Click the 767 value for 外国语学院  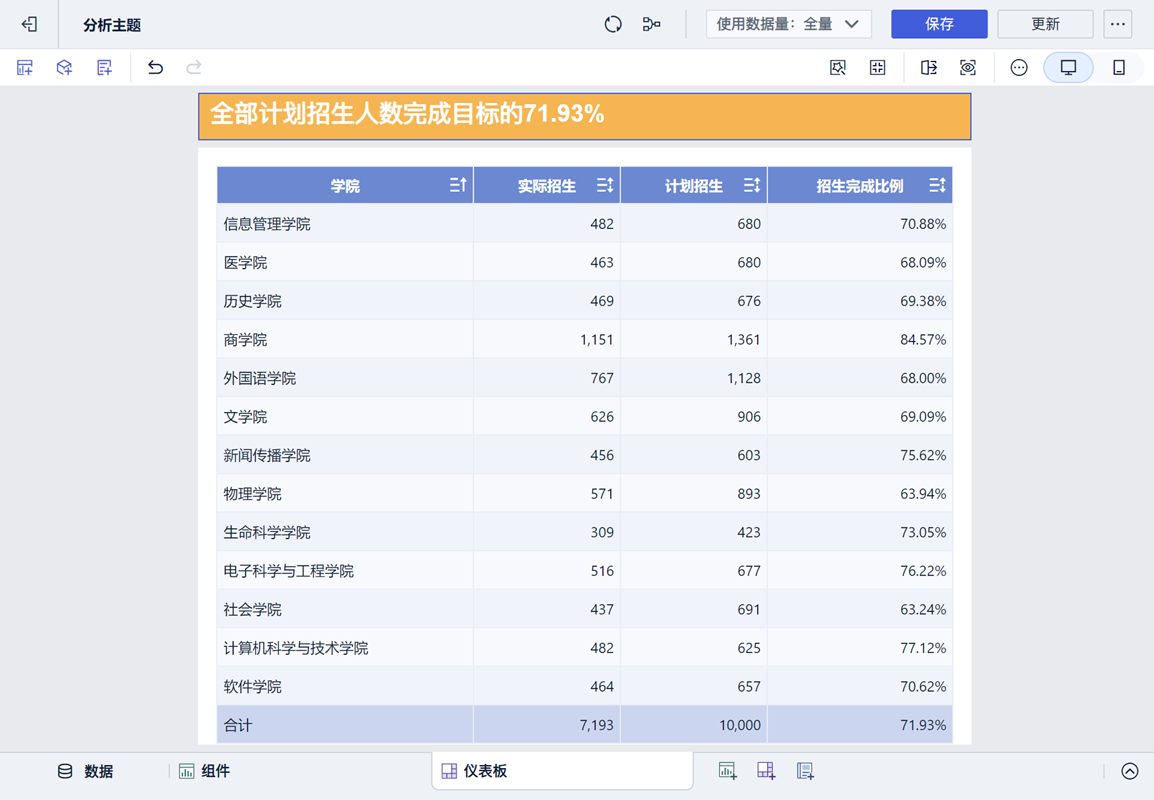pyautogui.click(x=602, y=378)
